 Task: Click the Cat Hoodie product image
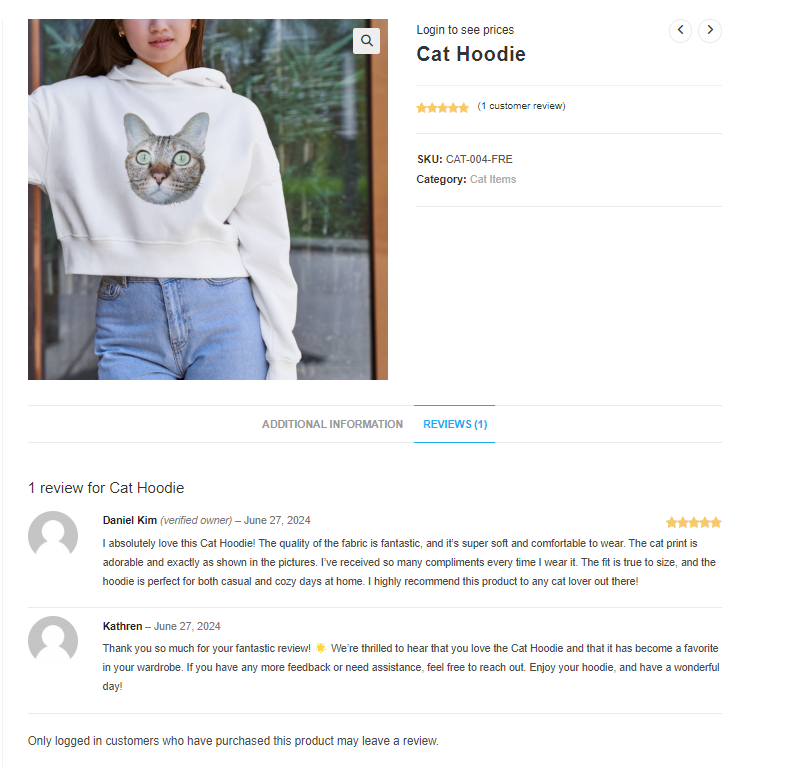(208, 199)
